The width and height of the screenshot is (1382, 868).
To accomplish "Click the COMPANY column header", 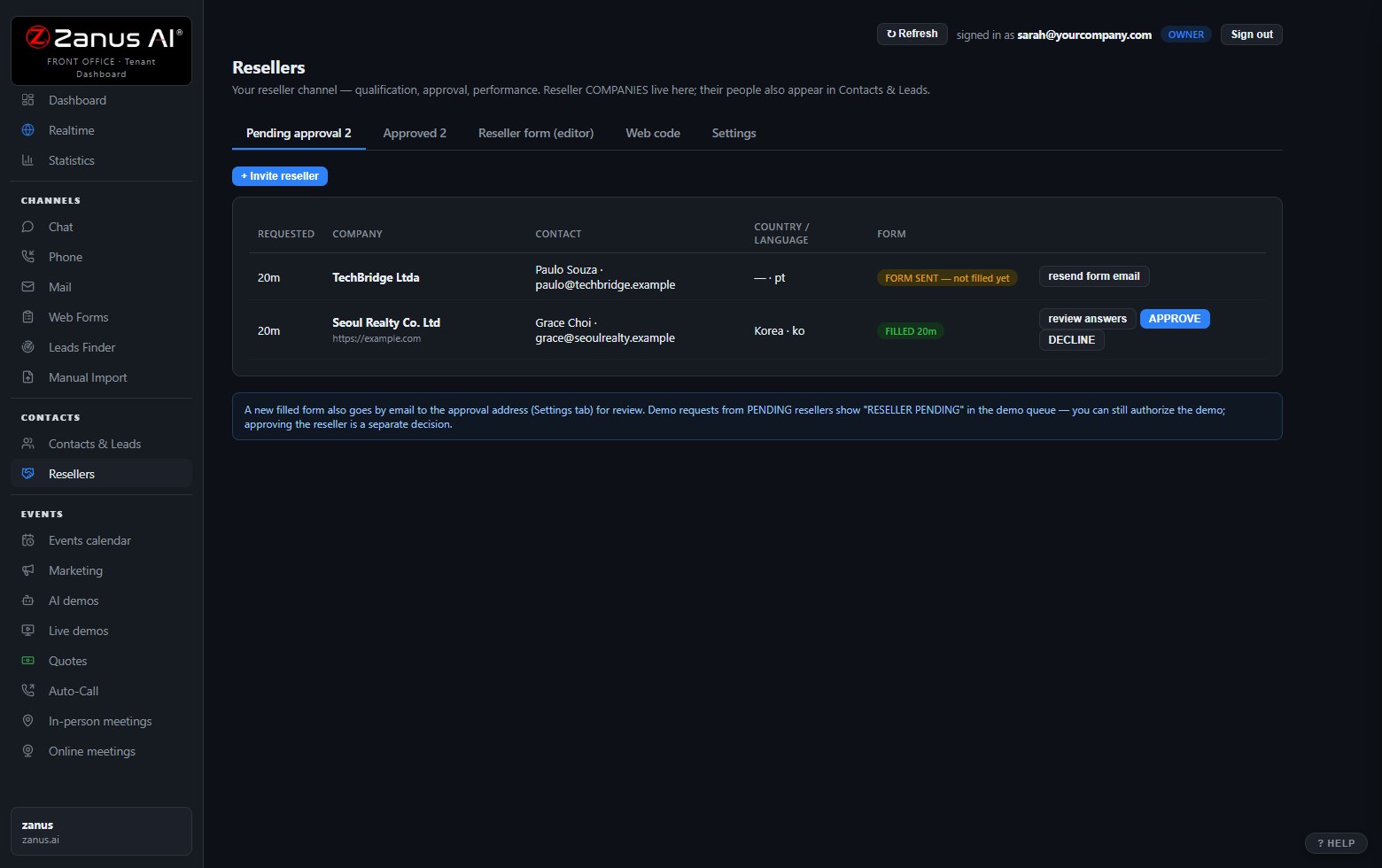I will [x=357, y=234].
